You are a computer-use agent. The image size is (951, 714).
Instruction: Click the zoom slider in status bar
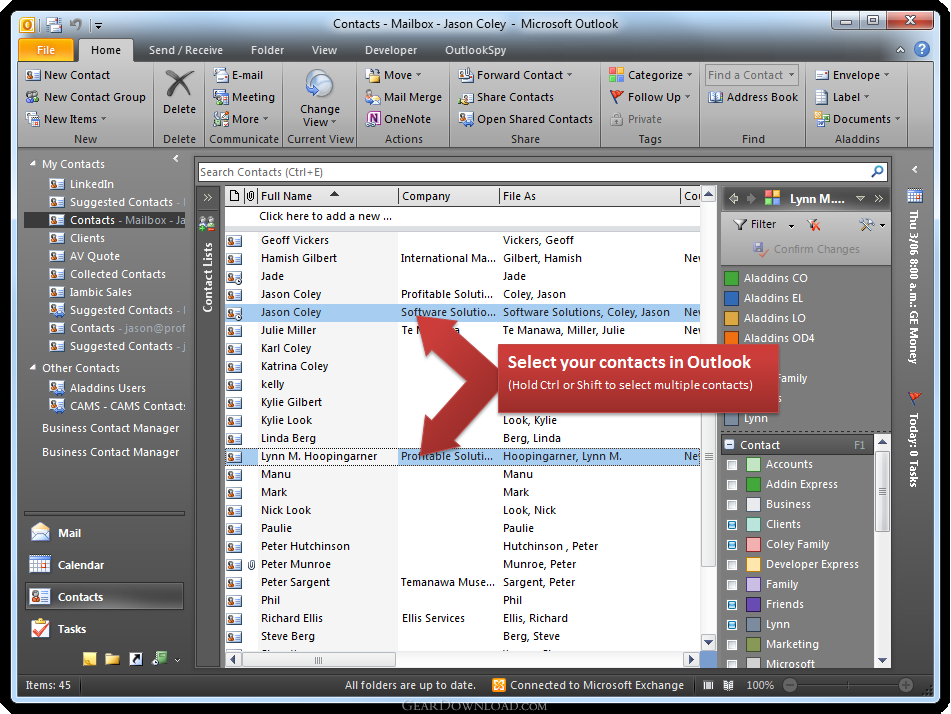(847, 685)
